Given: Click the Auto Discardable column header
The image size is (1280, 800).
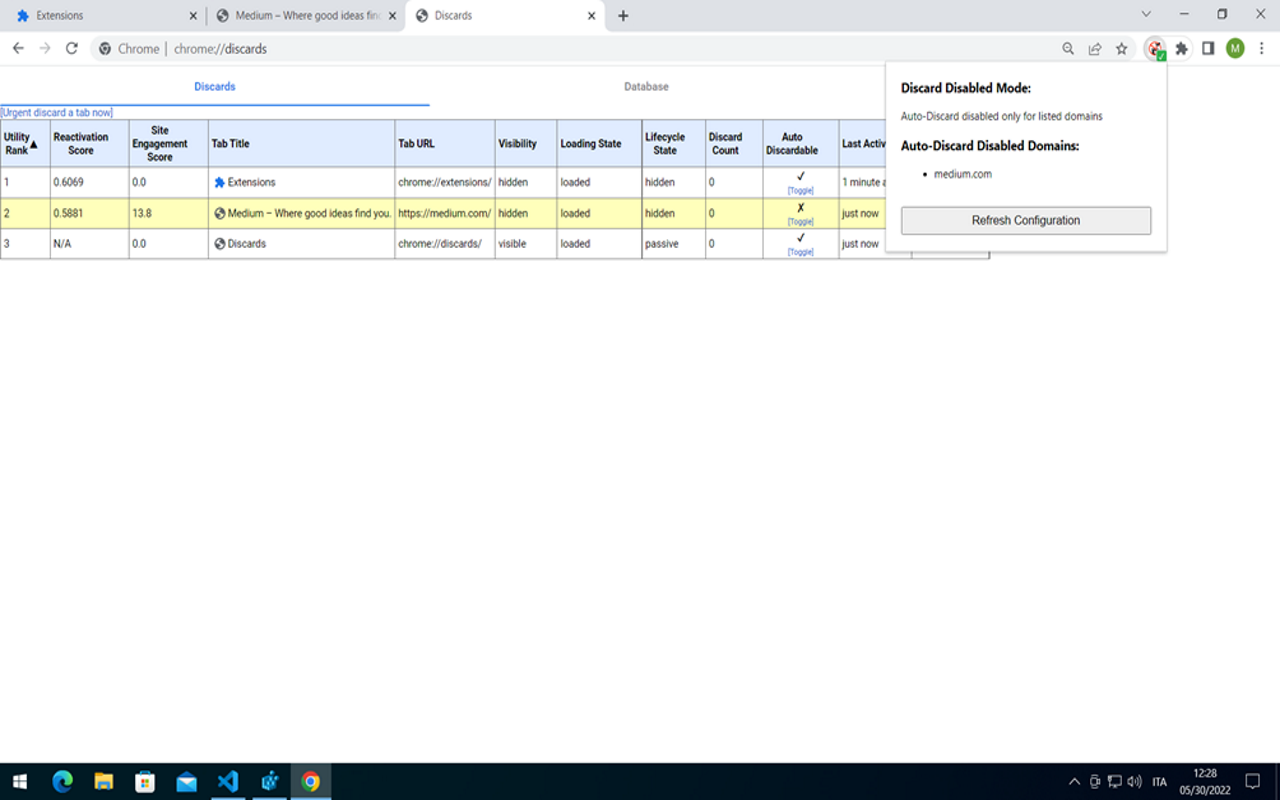Looking at the screenshot, I should 800,144.
